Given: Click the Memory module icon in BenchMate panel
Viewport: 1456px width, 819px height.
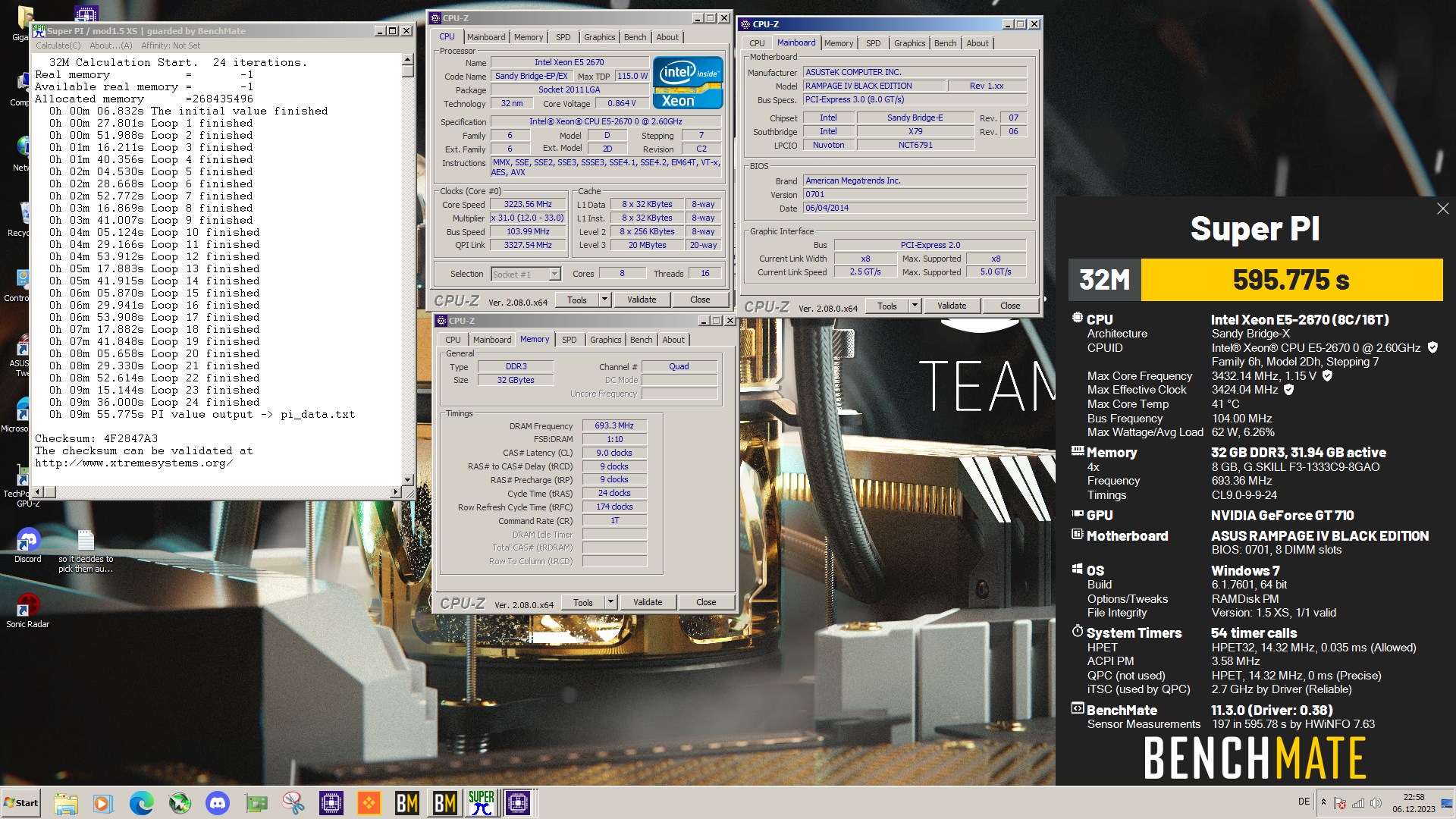Looking at the screenshot, I should 1077,451.
